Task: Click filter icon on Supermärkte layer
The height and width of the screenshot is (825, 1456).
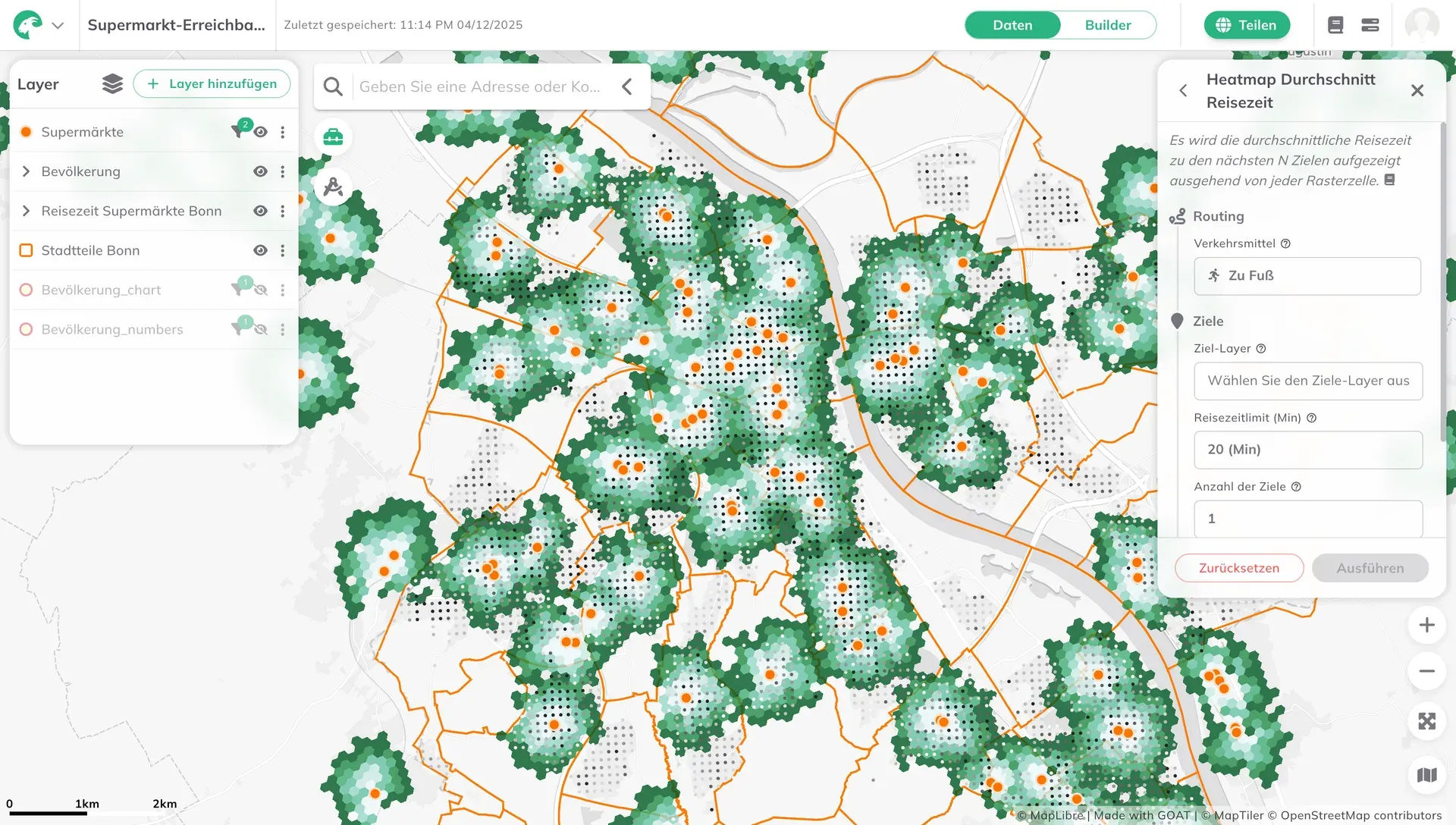Action: 239,130
